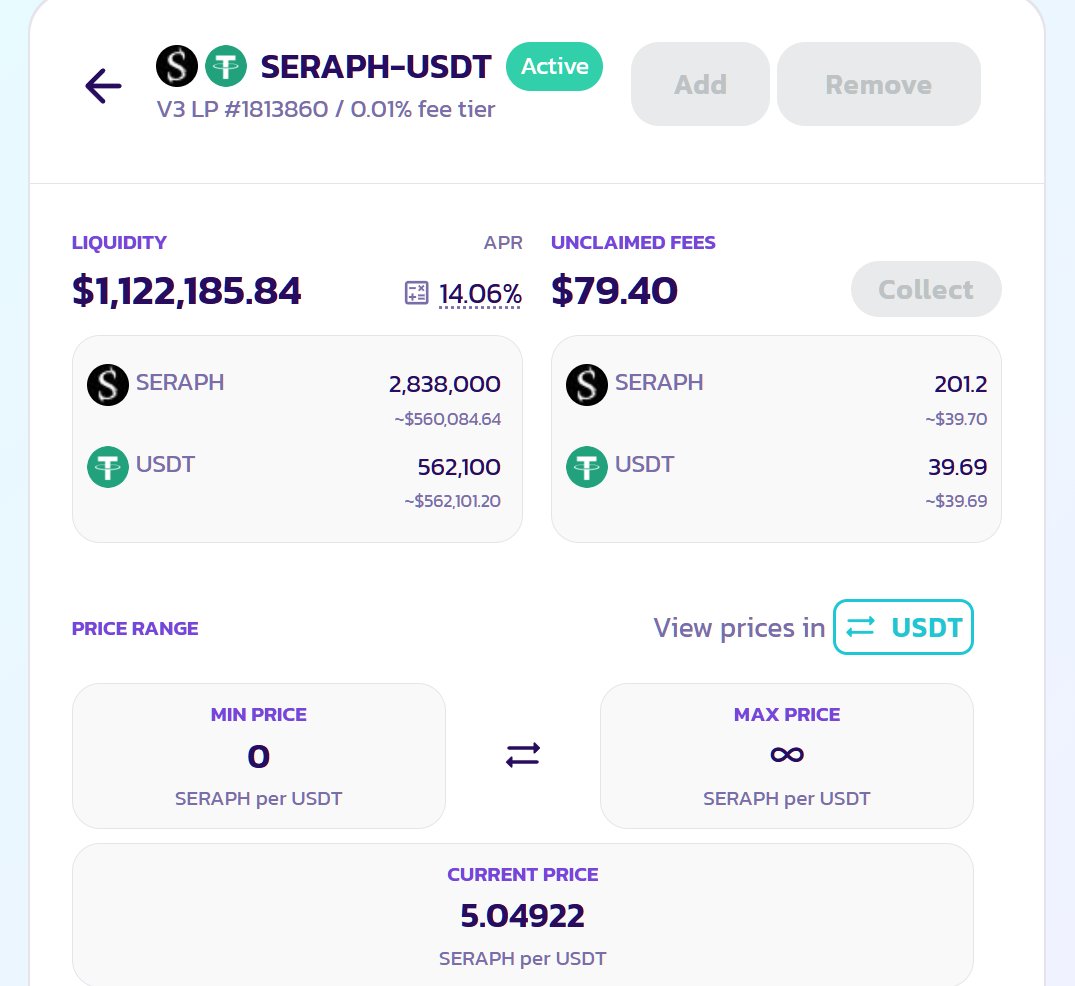This screenshot has height=986, width=1075.
Task: Open the APR ROI calculator icon
Action: 416,293
